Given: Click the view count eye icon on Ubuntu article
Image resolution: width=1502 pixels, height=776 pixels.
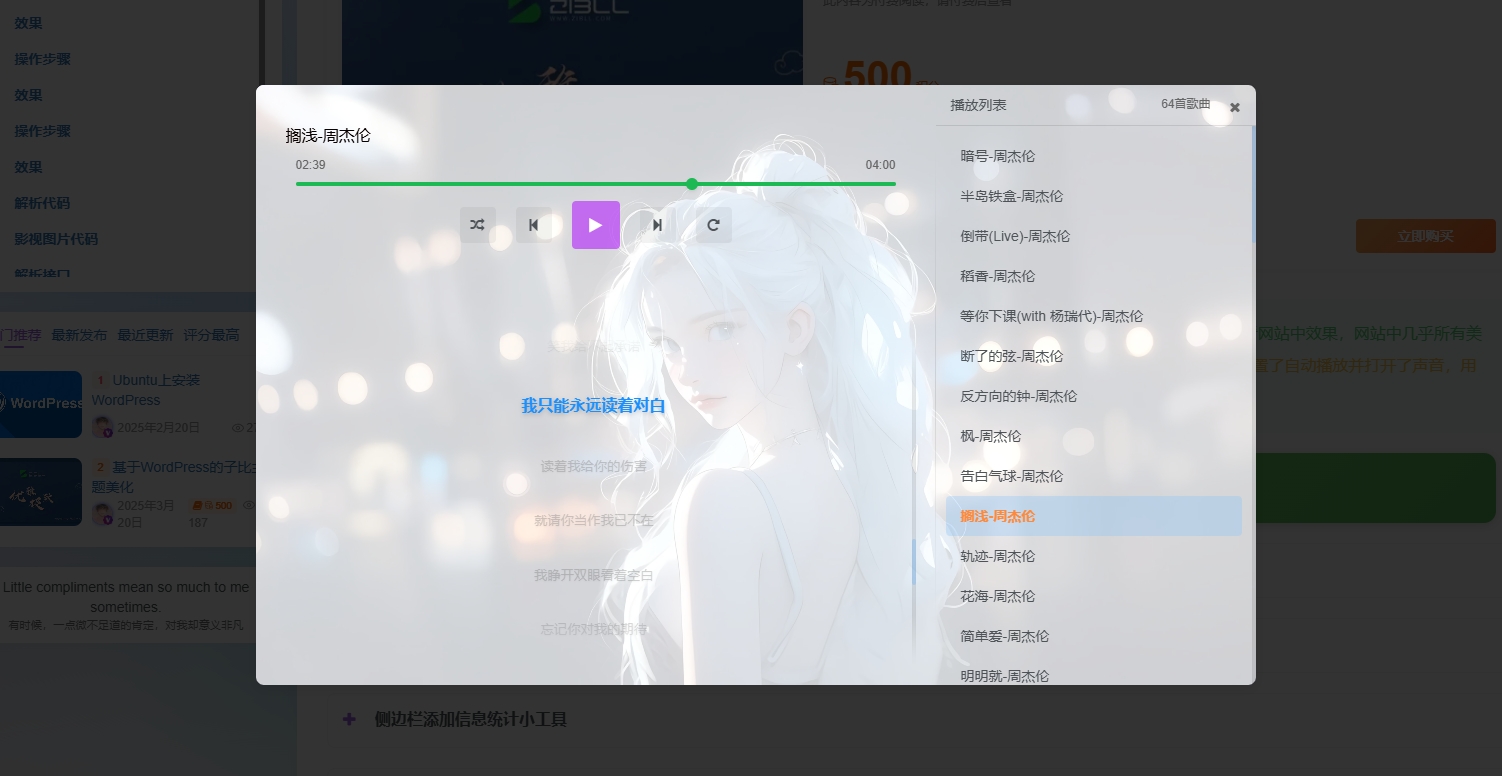Looking at the screenshot, I should [x=240, y=427].
